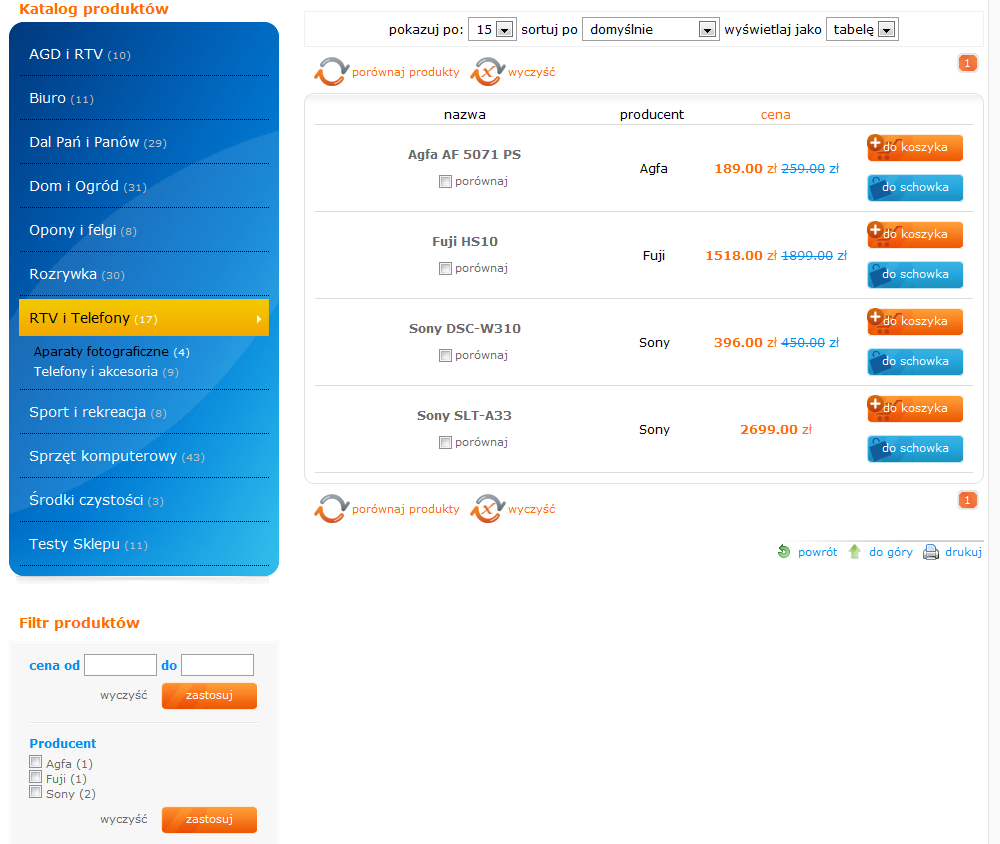This screenshot has width=1000, height=844.
Task: Click the bottom compare products arrows icon
Action: (331, 508)
